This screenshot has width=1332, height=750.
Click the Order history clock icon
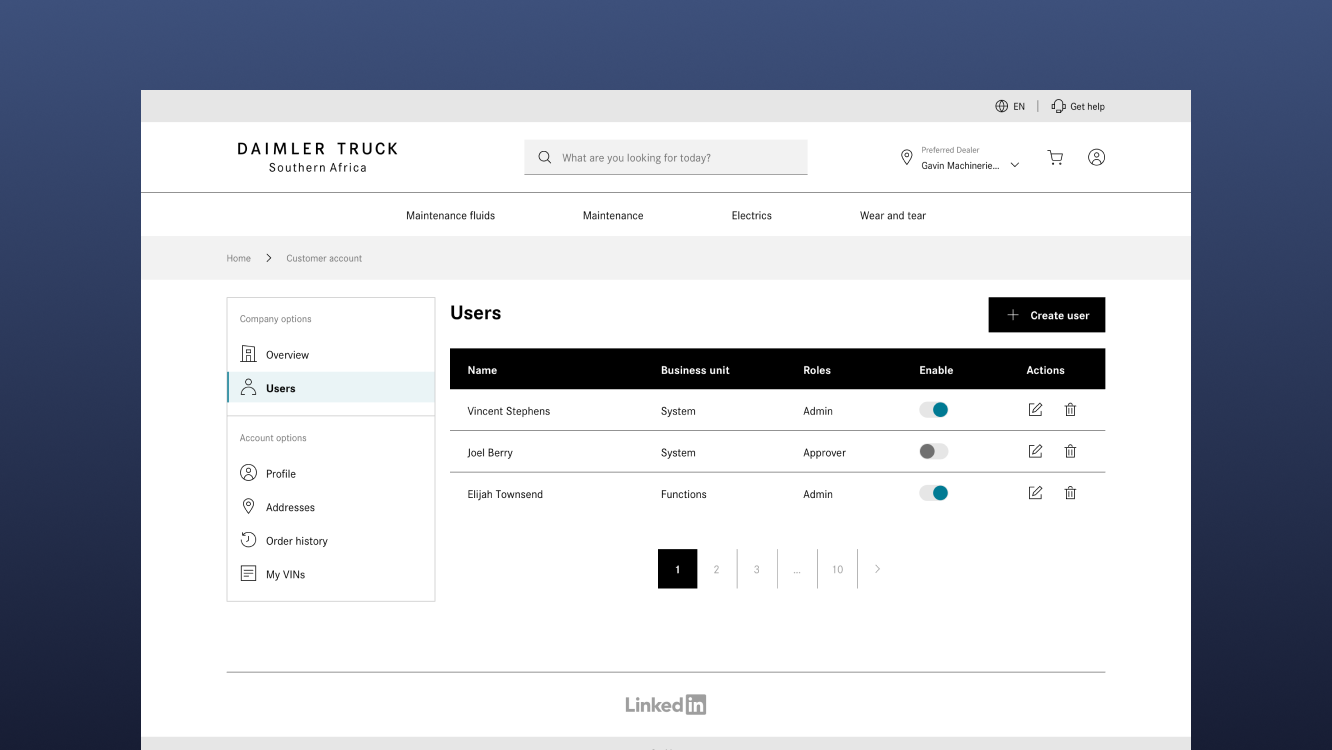coord(249,540)
